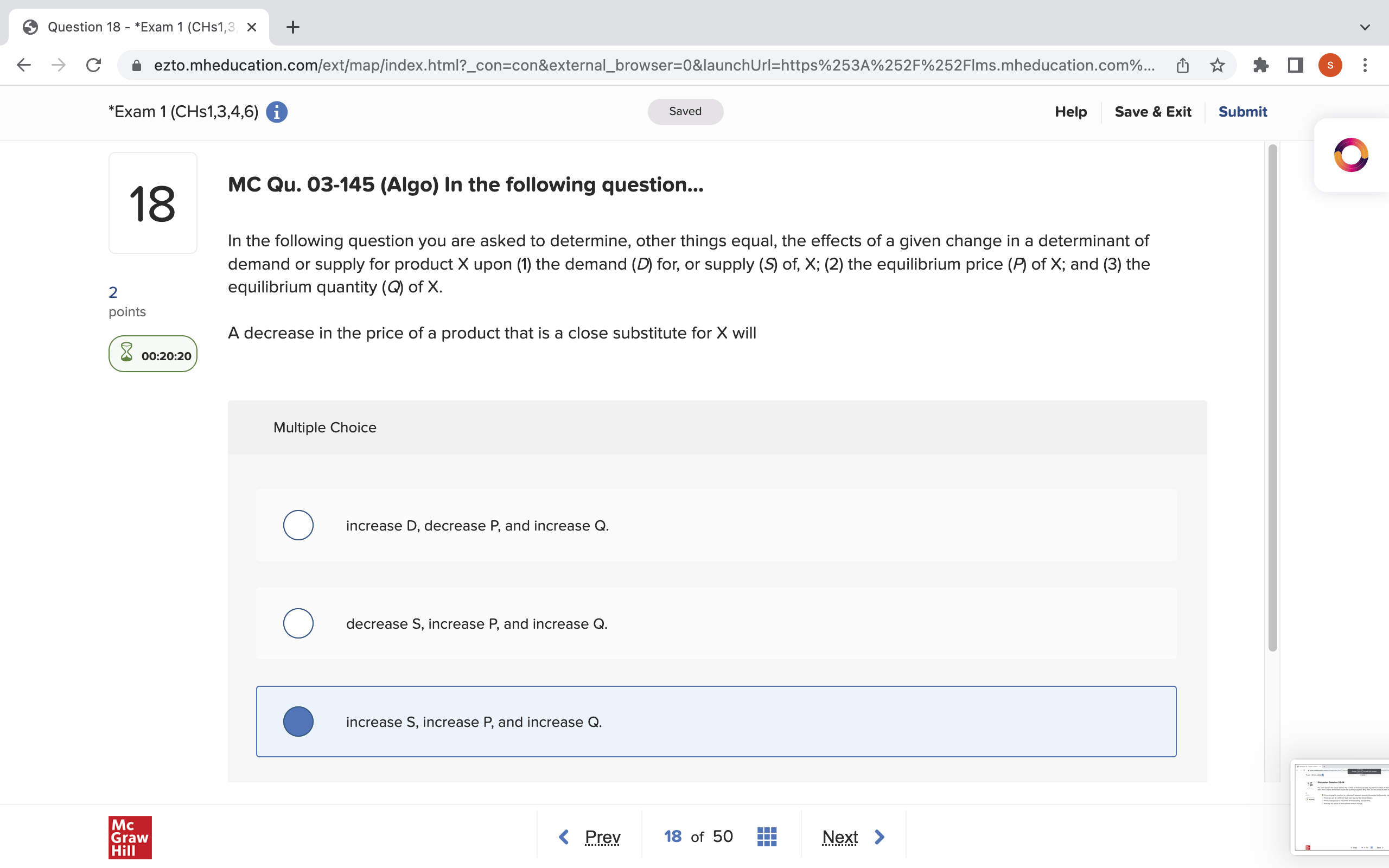The height and width of the screenshot is (868, 1389).
Task: Click the exam info icon
Action: coord(277,112)
